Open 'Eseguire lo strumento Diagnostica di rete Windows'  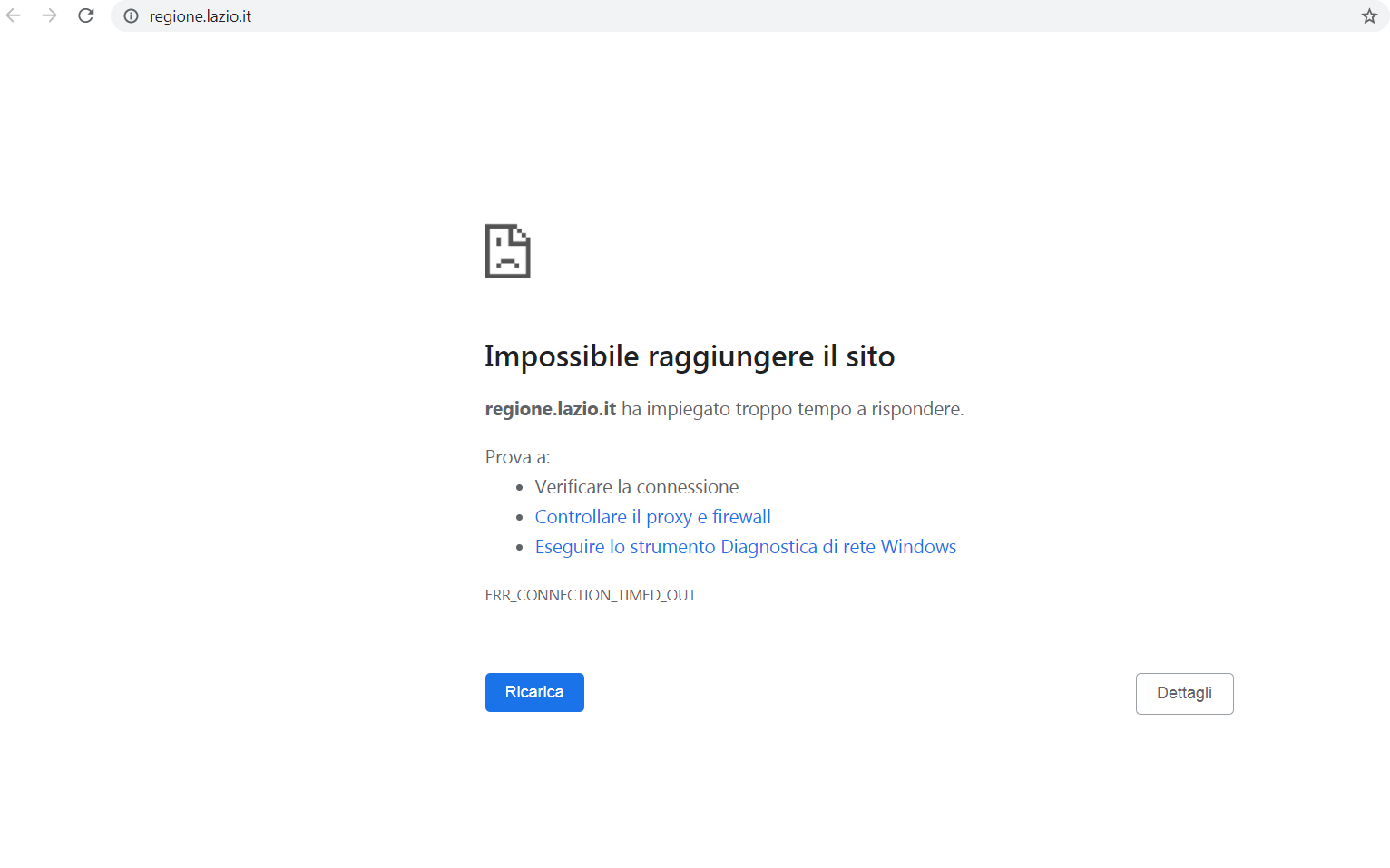pyautogui.click(x=745, y=547)
